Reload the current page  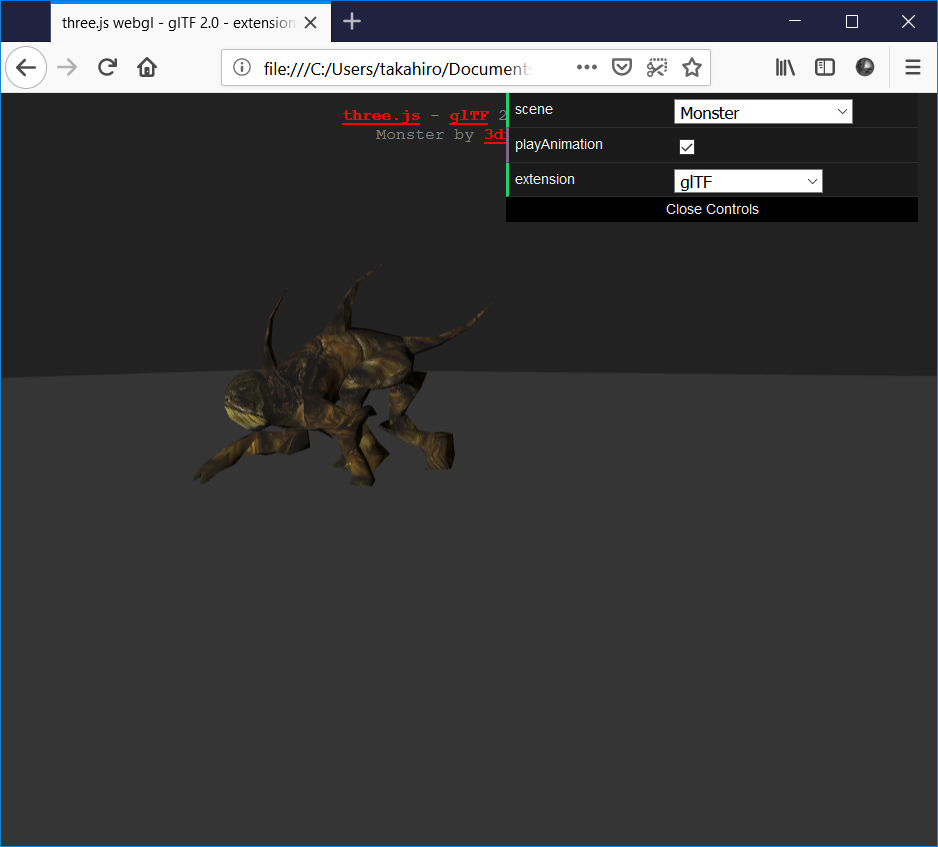point(107,68)
